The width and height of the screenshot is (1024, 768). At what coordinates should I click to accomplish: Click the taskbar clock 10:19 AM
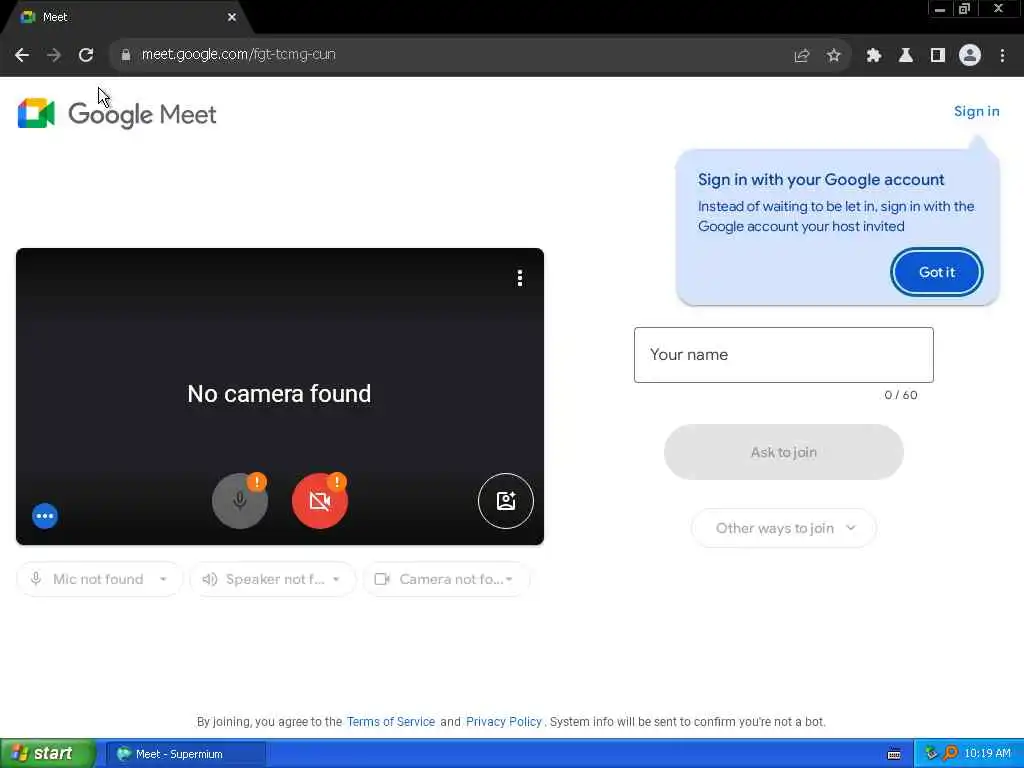[987, 754]
